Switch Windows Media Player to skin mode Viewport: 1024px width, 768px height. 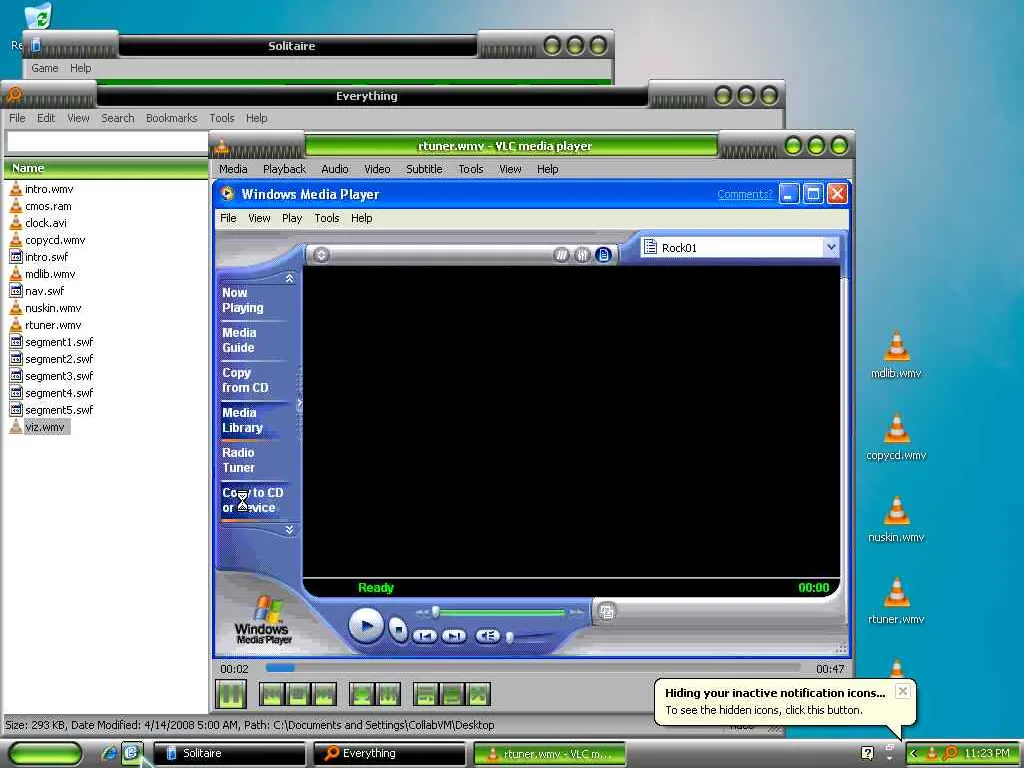(x=607, y=612)
